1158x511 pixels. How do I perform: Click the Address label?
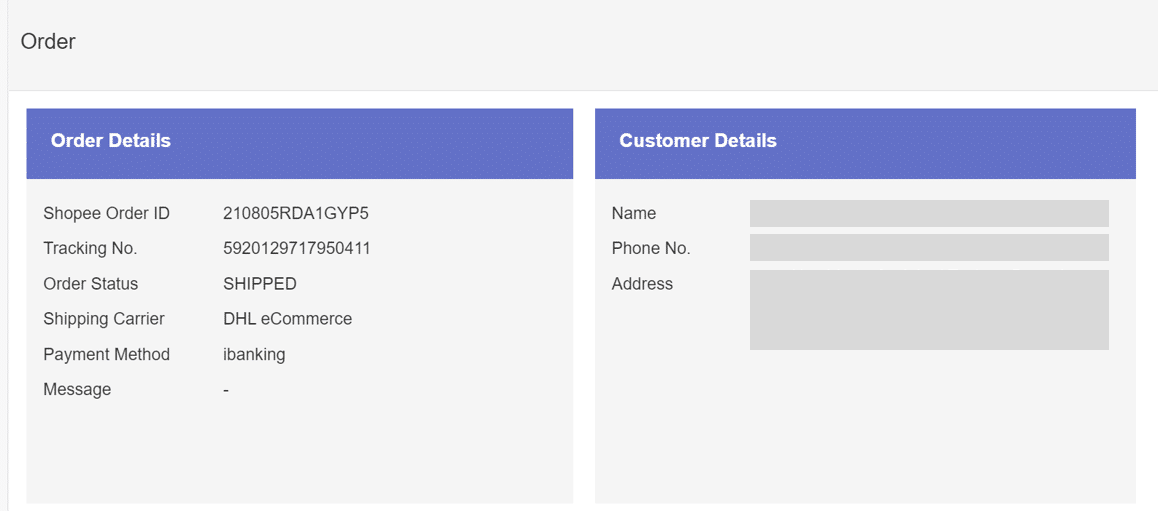[x=642, y=284]
